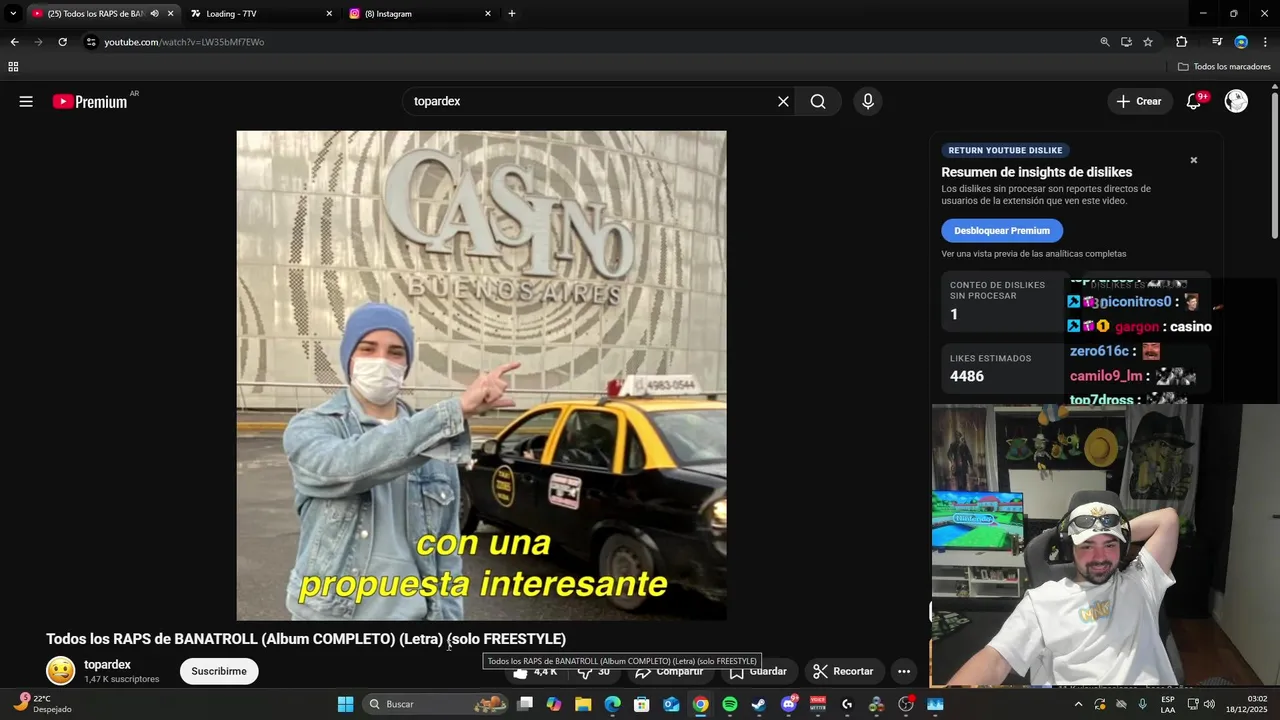Open Chrome apps grid shortcut
The image size is (1280, 720).
[13, 67]
